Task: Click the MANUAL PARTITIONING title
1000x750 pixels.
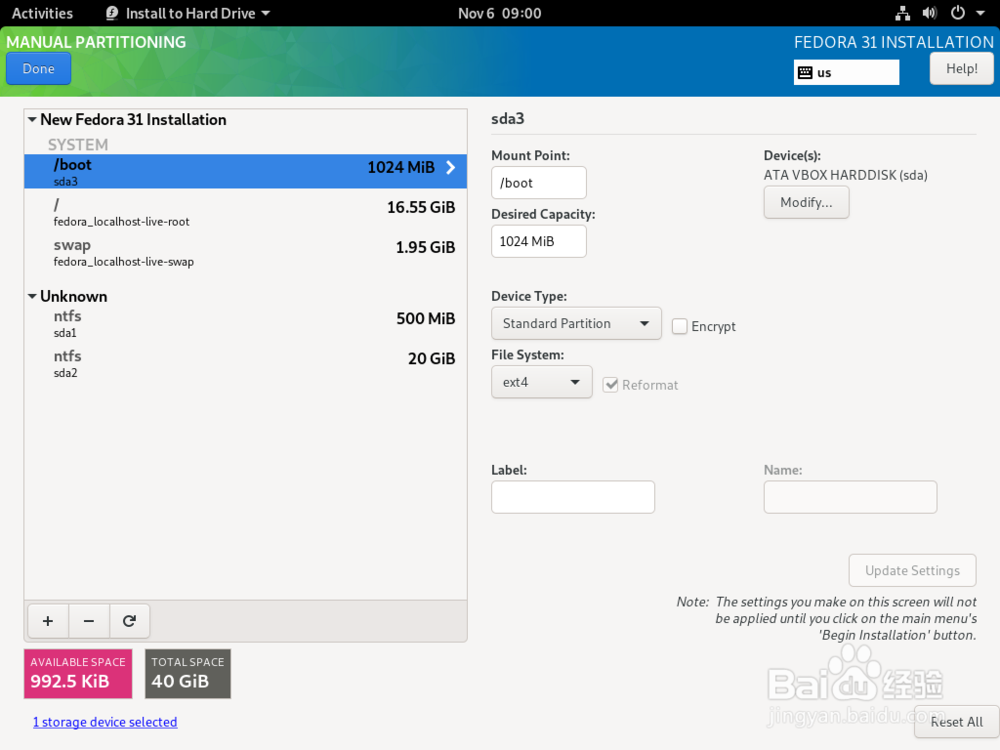Action: point(96,42)
